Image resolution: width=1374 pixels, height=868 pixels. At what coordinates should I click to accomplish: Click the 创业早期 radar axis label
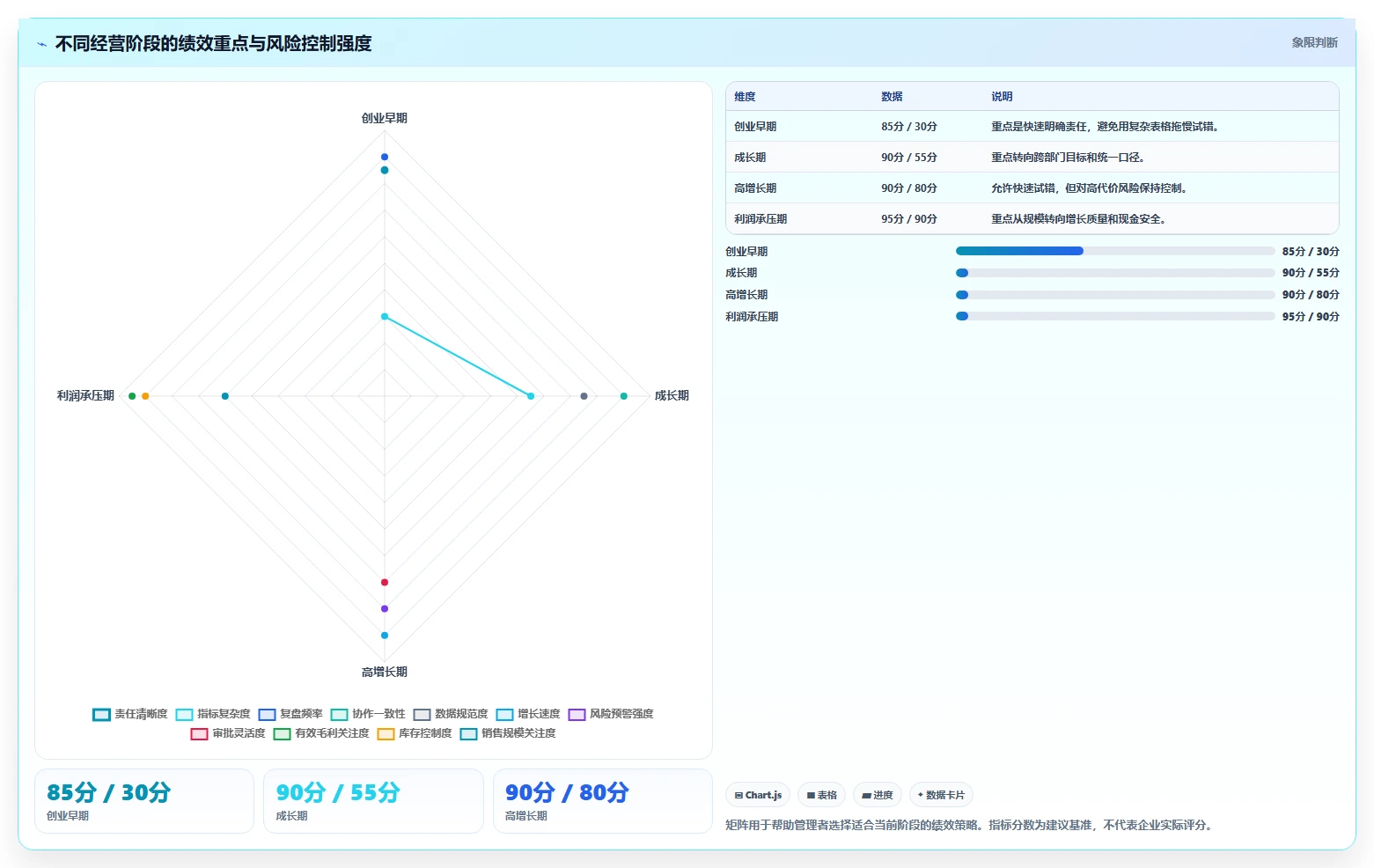[x=385, y=118]
